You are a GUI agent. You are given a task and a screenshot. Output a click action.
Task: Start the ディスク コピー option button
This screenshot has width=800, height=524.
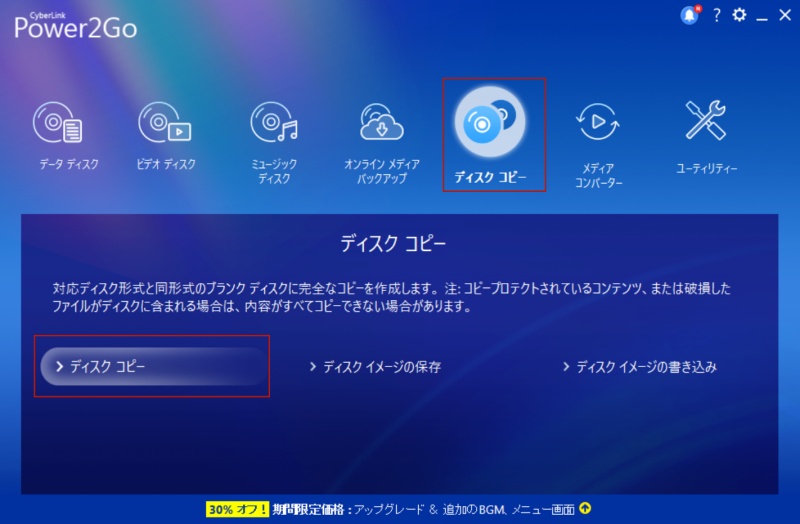point(153,366)
